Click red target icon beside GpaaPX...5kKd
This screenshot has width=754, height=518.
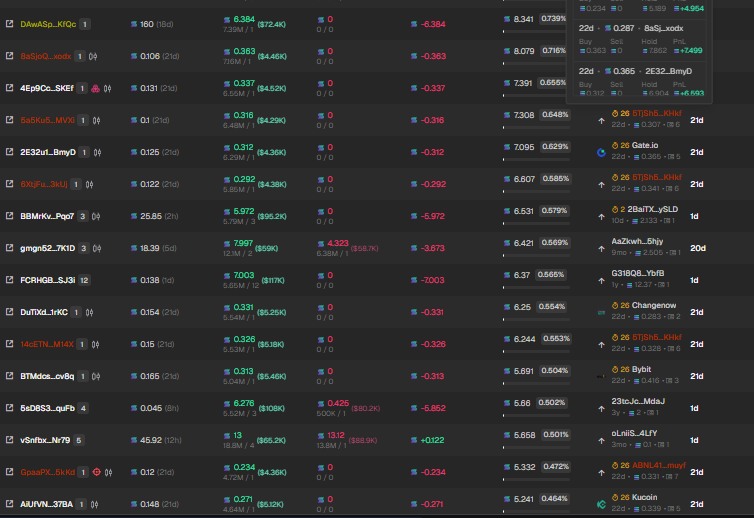coord(96,472)
